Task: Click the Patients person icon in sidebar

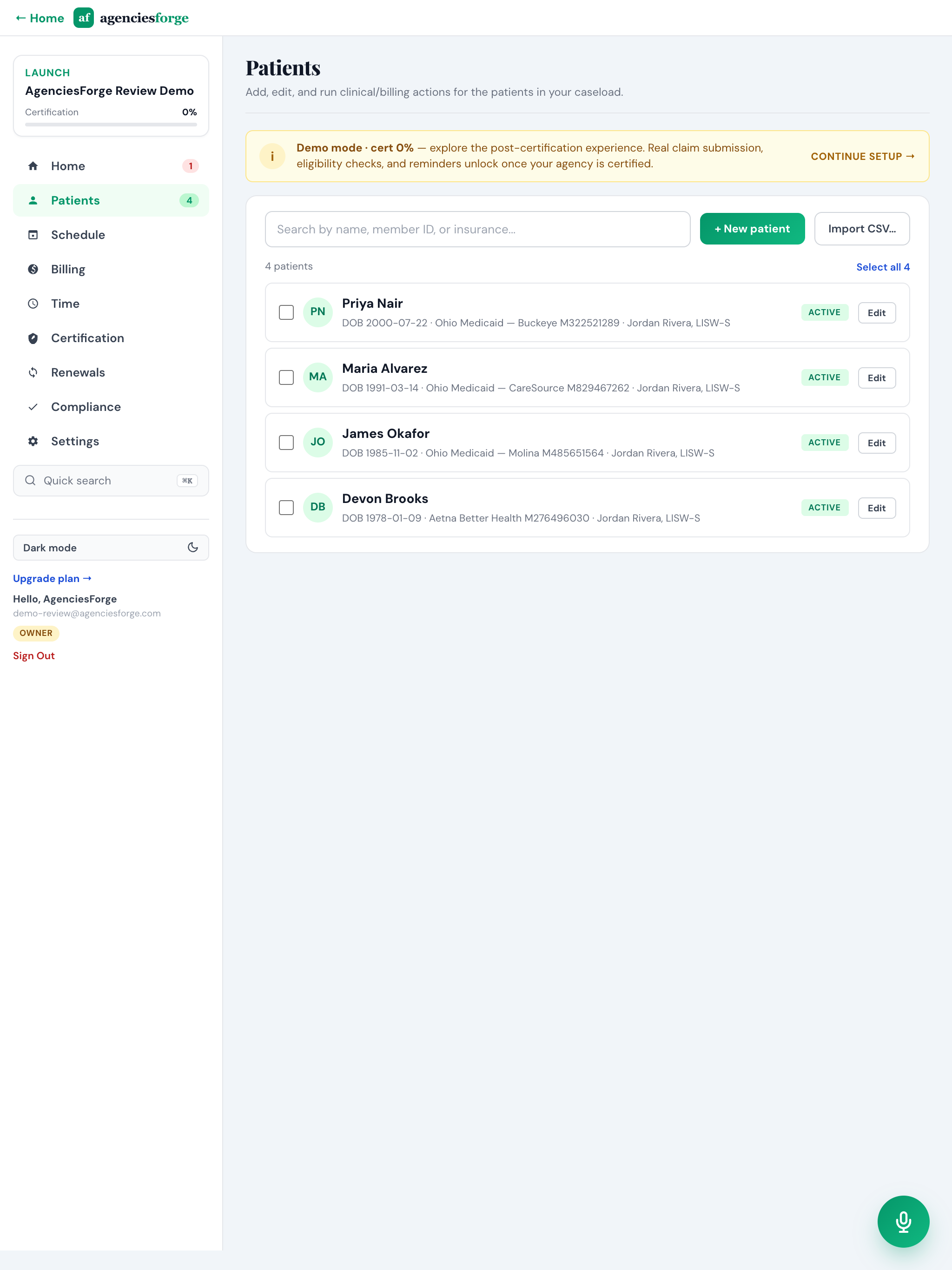Action: [33, 200]
